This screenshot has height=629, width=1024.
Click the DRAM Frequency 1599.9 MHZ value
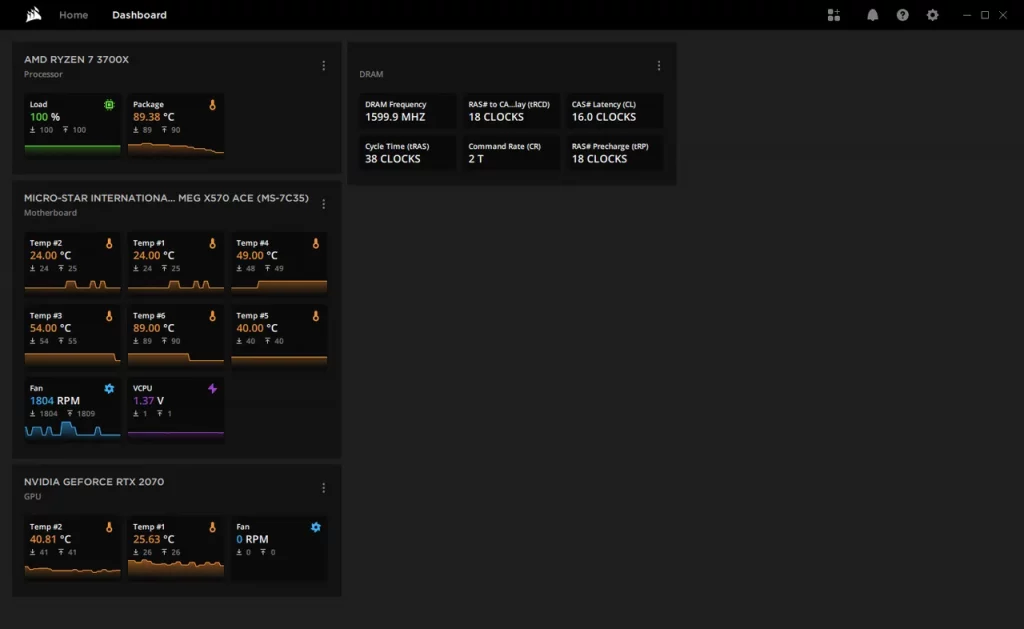pyautogui.click(x=395, y=117)
